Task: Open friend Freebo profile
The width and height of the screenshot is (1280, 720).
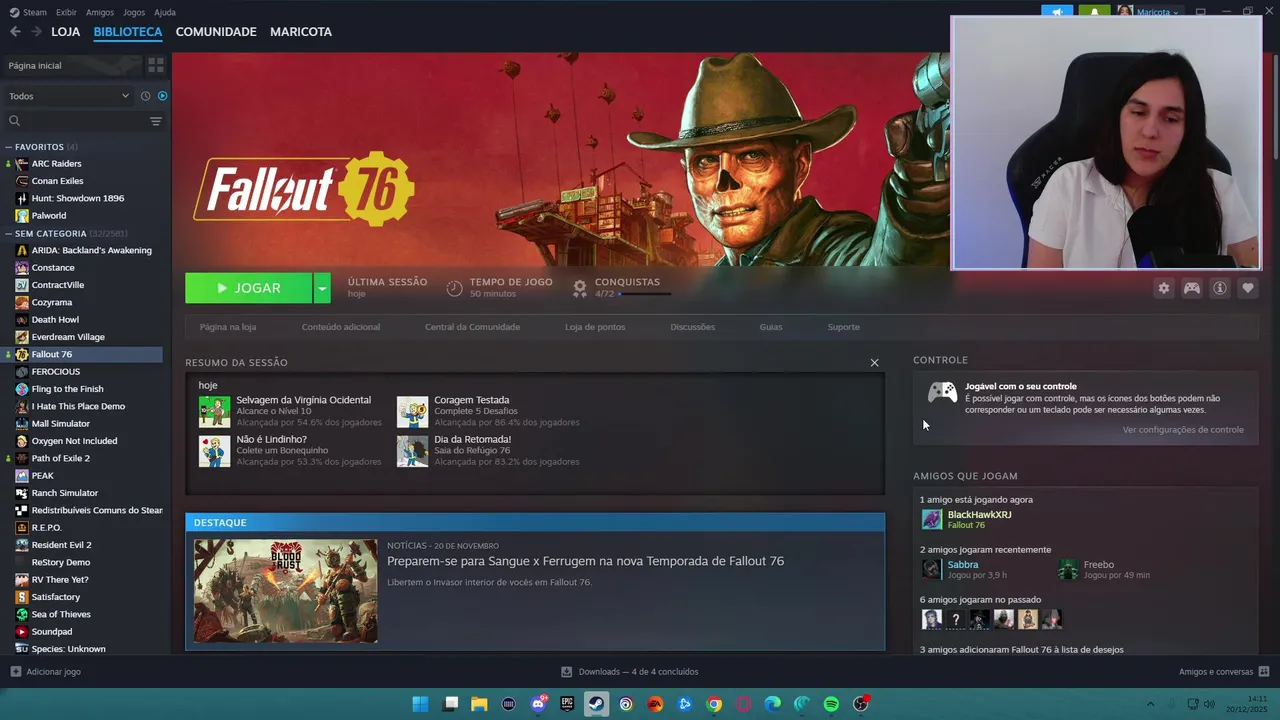Action: [1099, 565]
